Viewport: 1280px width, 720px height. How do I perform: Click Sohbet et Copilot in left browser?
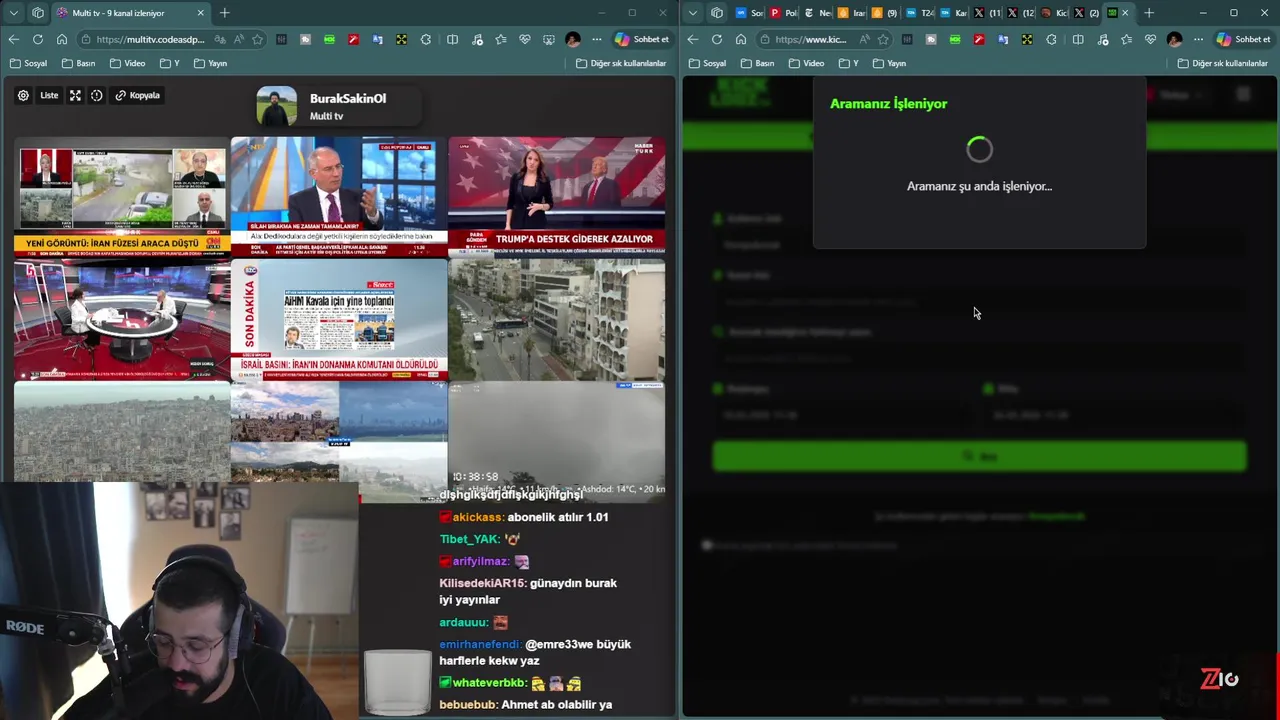click(642, 39)
